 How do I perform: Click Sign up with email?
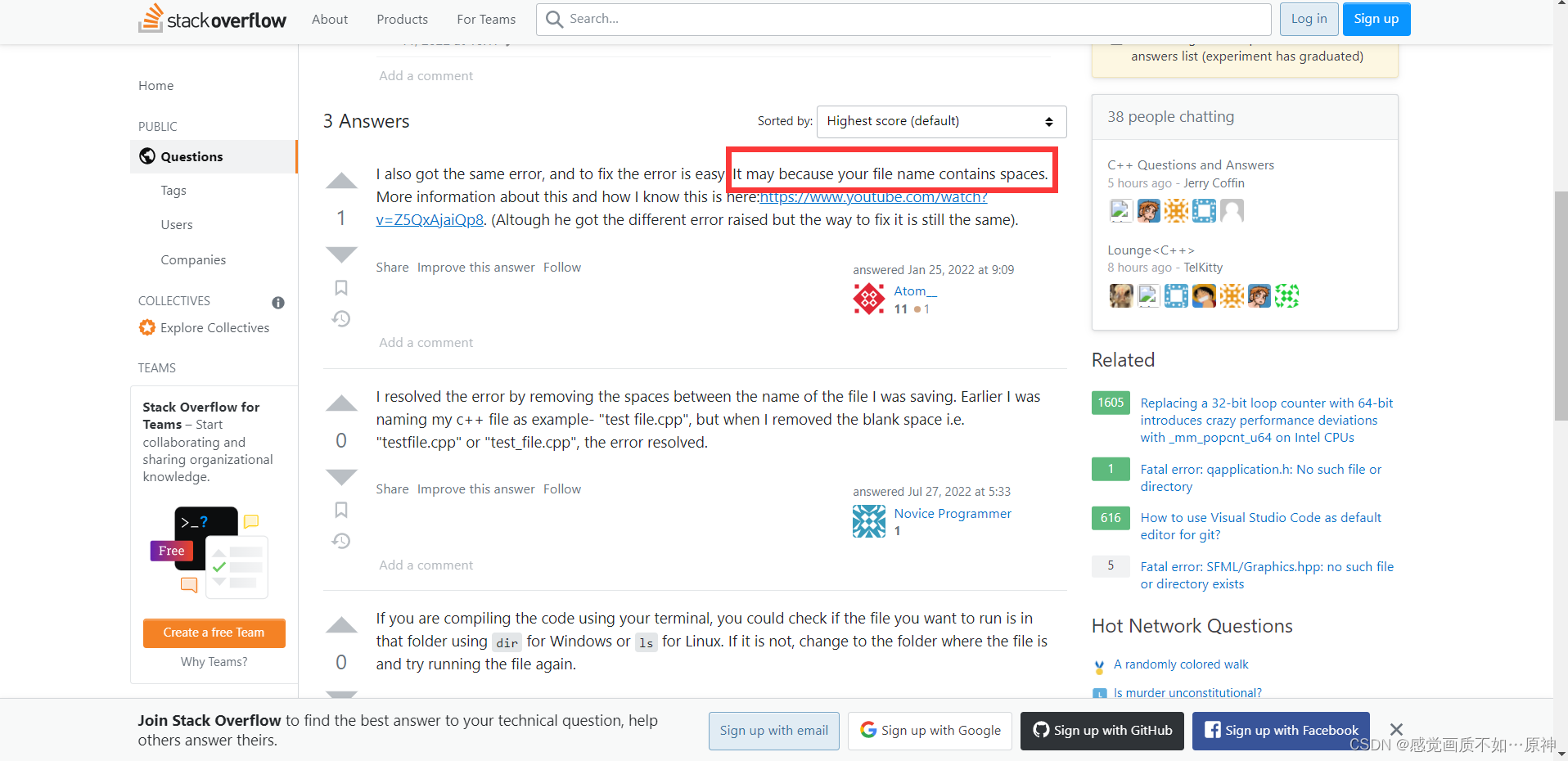pyautogui.click(x=773, y=730)
